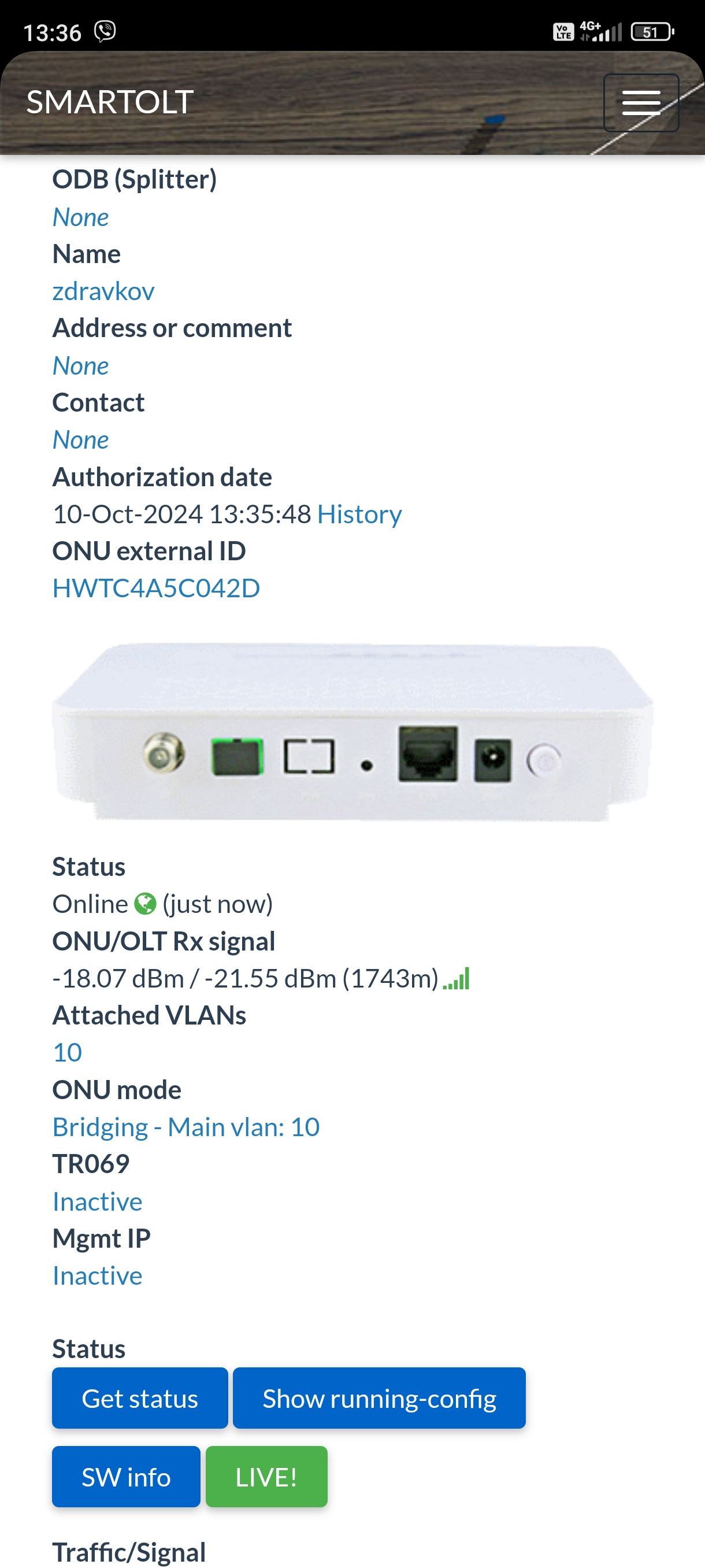The height and width of the screenshot is (1568, 705).
Task: Click the green online globe status icon
Action: click(x=145, y=904)
